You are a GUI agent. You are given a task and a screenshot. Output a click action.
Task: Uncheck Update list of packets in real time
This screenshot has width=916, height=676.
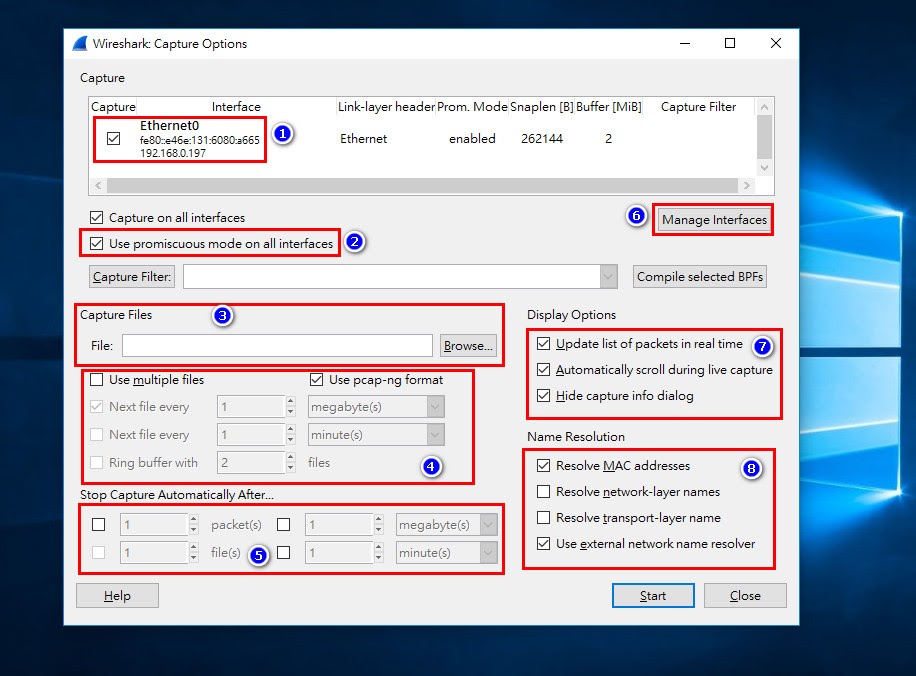[x=543, y=344]
